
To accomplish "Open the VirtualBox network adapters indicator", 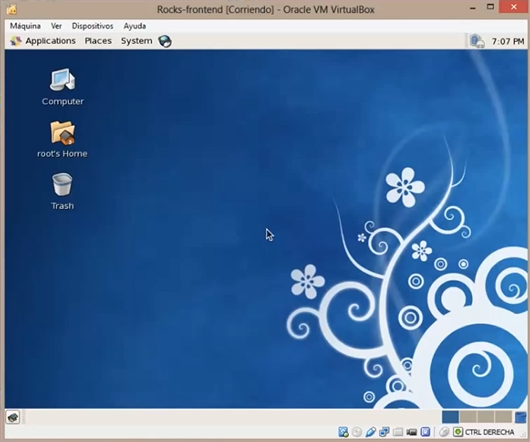I will pyautogui.click(x=384, y=432).
